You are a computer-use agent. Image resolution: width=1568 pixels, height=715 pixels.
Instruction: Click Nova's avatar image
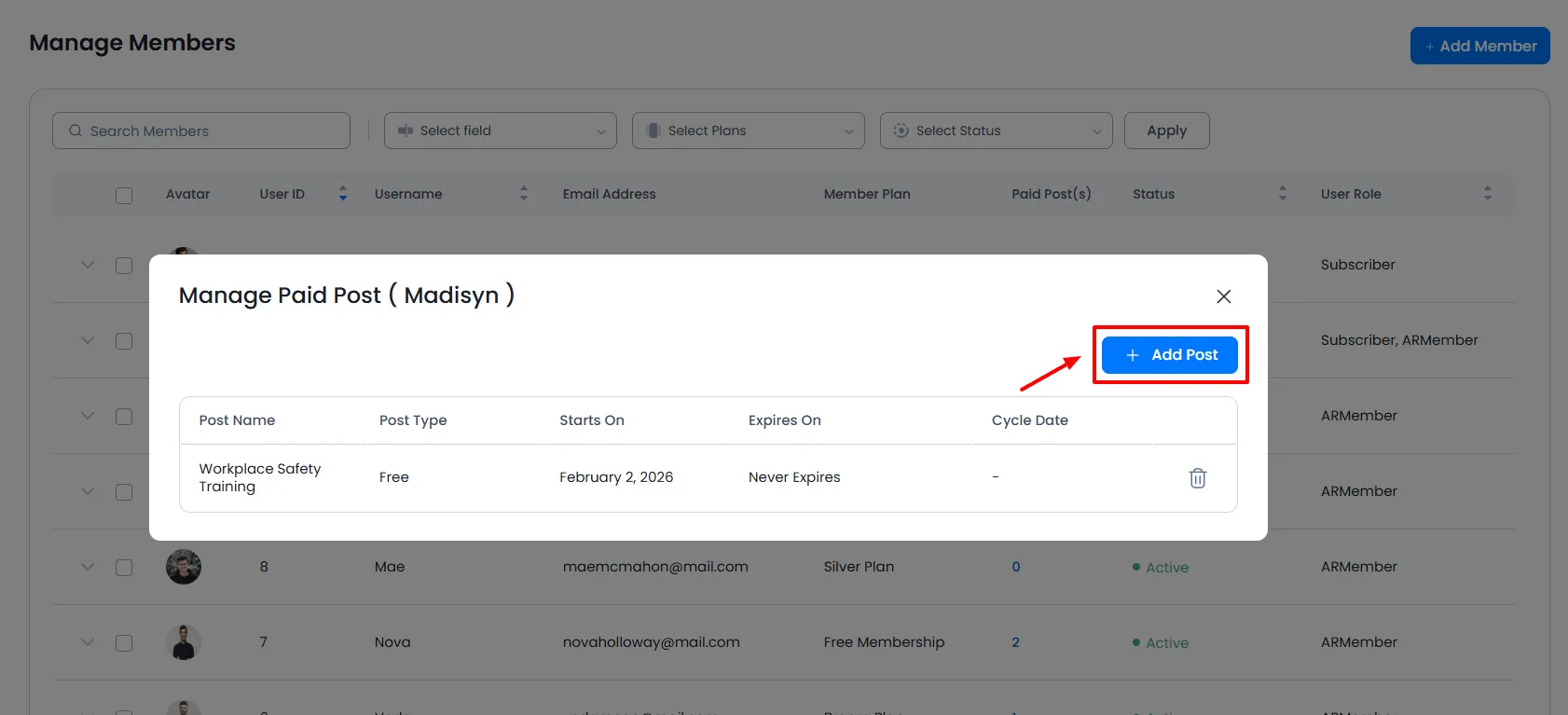tap(184, 642)
